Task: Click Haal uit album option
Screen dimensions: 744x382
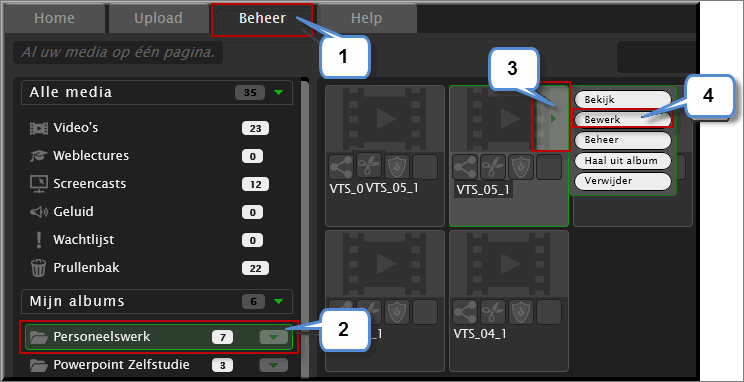Action: (x=623, y=160)
